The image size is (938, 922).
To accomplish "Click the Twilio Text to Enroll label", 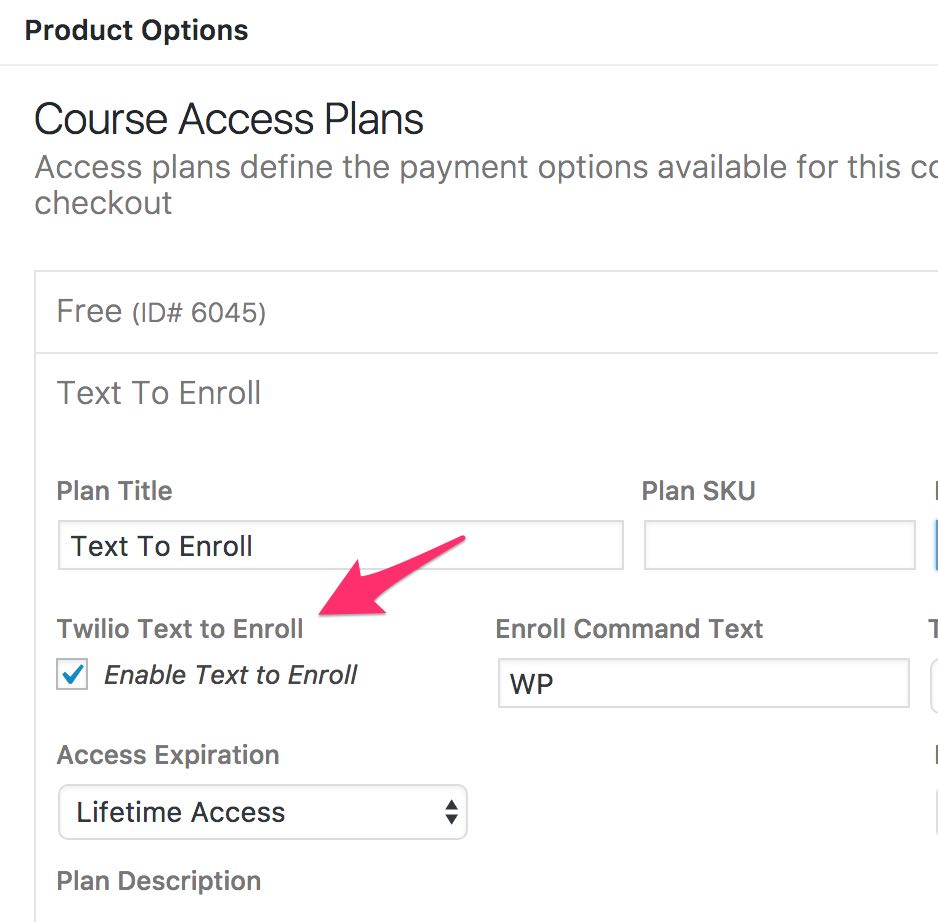I will point(180,629).
